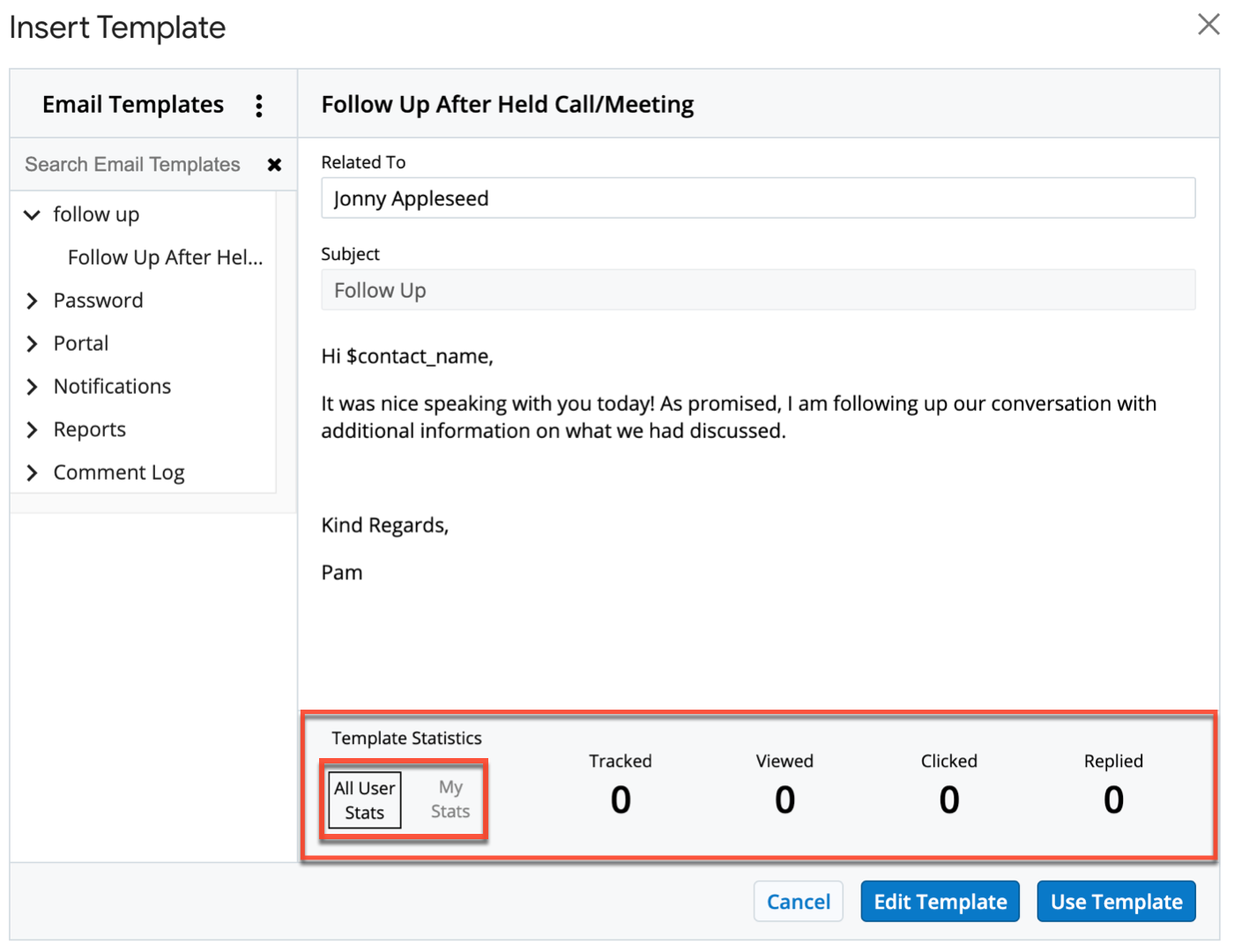Image resolution: width=1234 pixels, height=952 pixels.
Task: Open the Email Templates three-dot menu
Action: coord(258,106)
